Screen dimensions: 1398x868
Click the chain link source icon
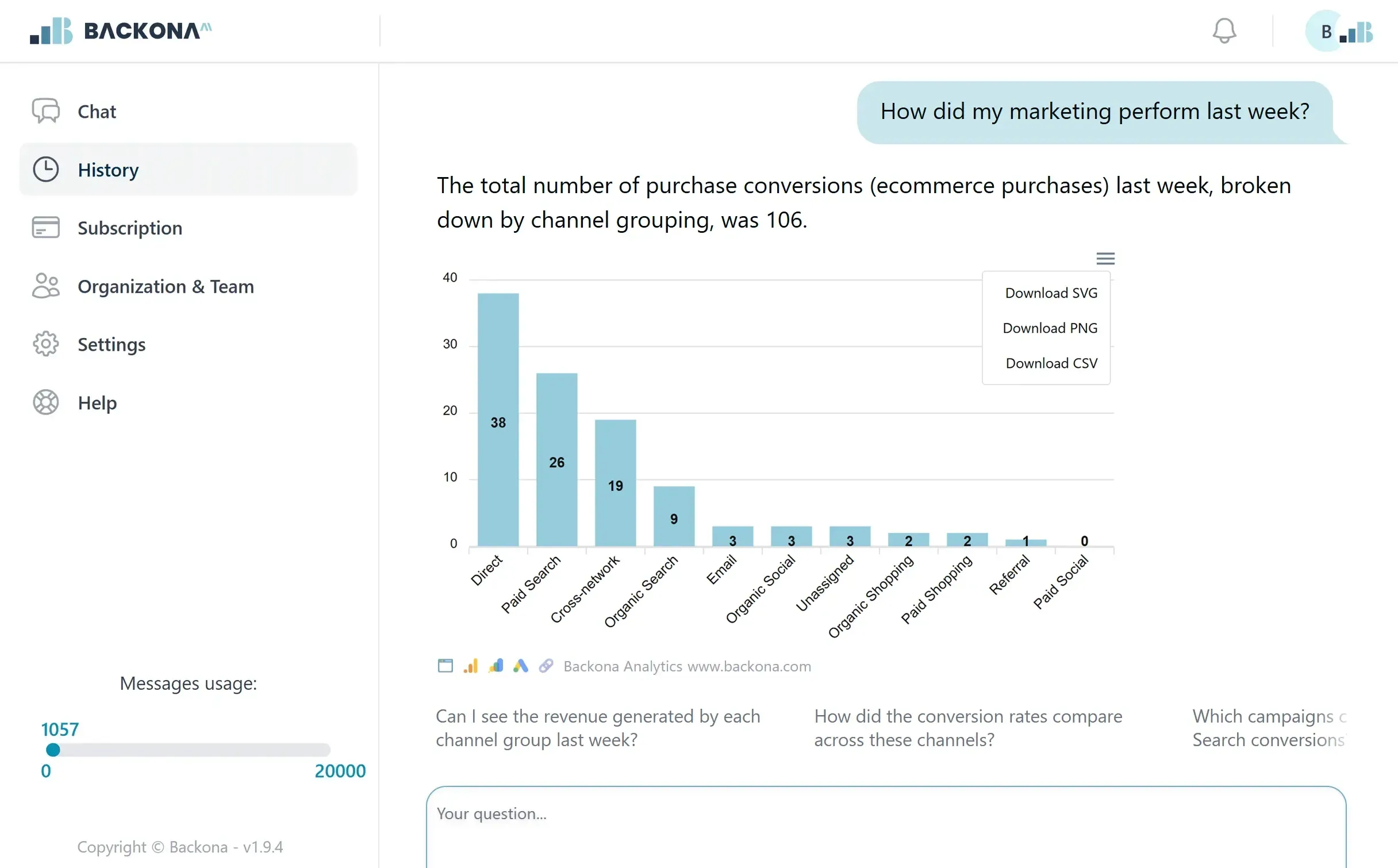(x=546, y=666)
